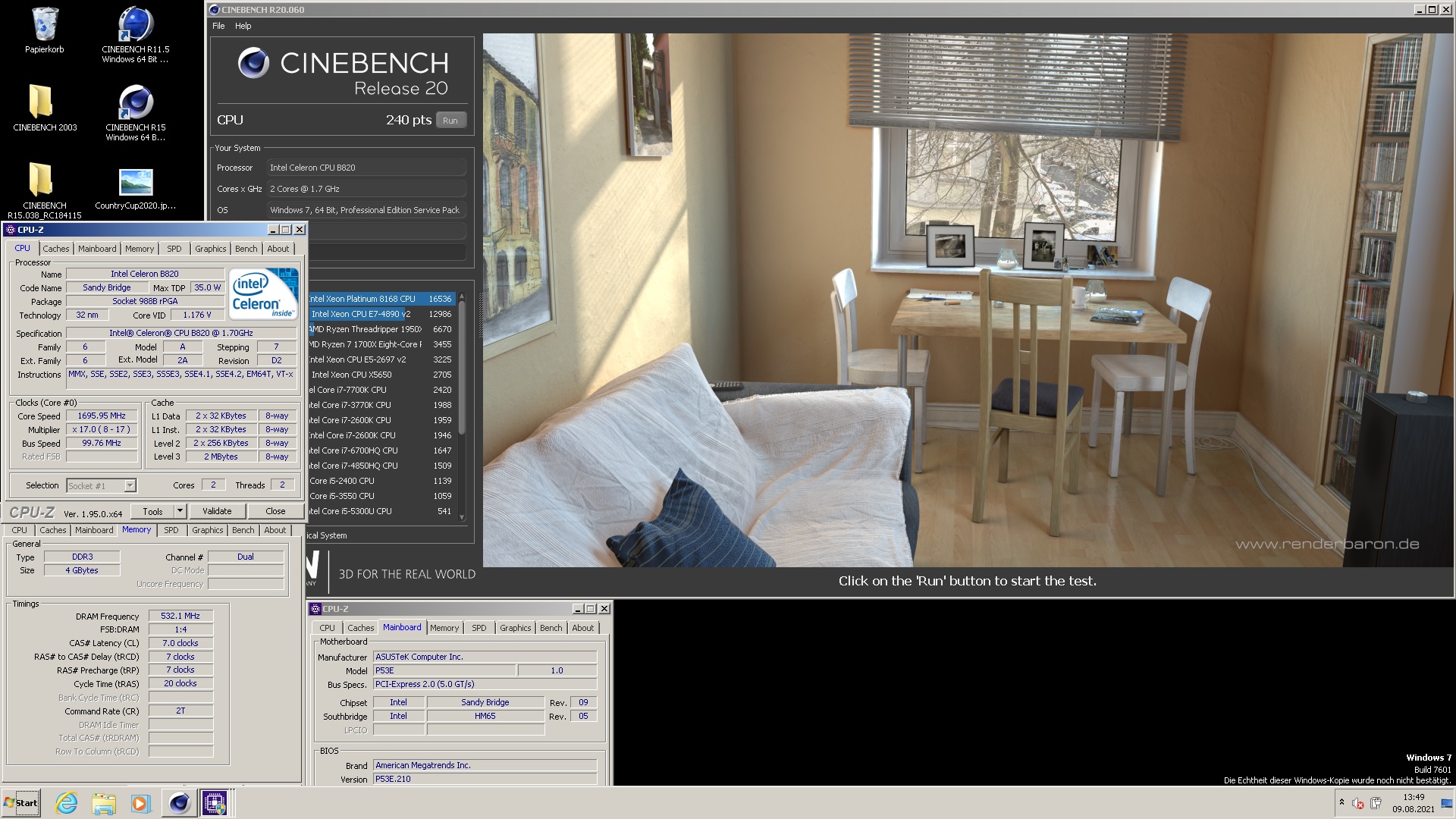Viewport: 1456px width, 819px height.
Task: Open the Tools dropdown arrow in CPU-Z
Action: pyautogui.click(x=180, y=511)
